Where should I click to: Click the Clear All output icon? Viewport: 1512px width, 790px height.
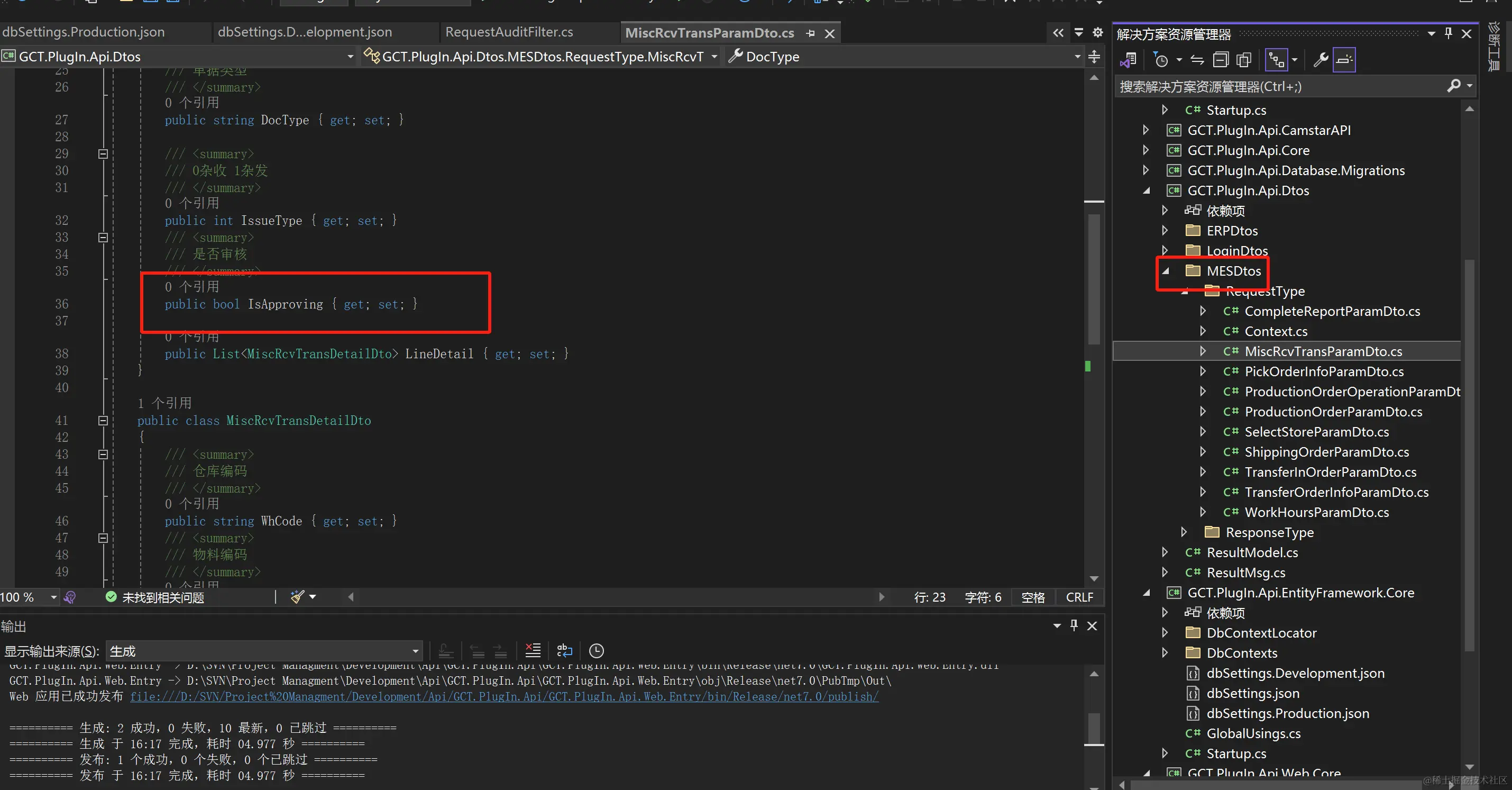click(x=533, y=650)
